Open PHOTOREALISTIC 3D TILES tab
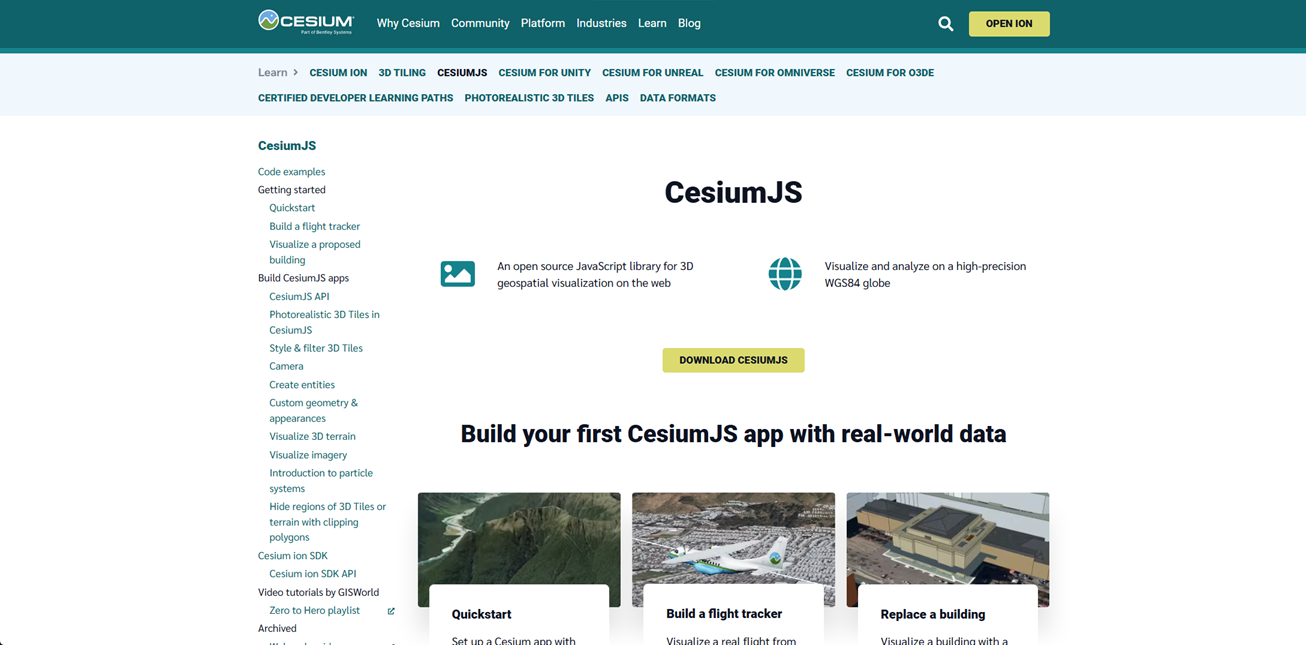The height and width of the screenshot is (645, 1306). [529, 98]
